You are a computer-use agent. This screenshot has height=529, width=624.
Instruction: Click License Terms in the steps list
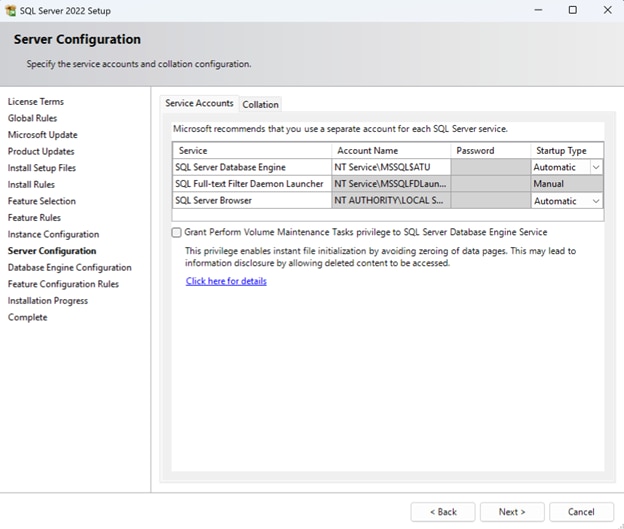coord(35,102)
